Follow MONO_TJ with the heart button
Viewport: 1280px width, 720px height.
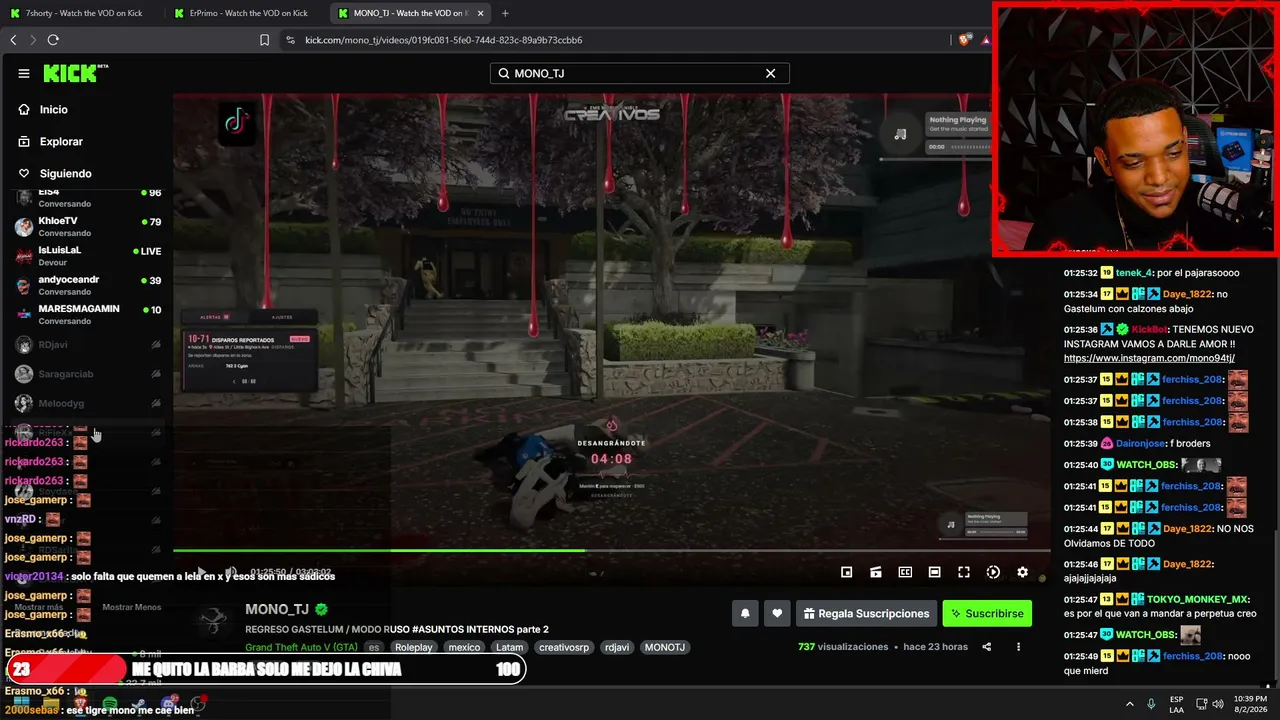777,613
